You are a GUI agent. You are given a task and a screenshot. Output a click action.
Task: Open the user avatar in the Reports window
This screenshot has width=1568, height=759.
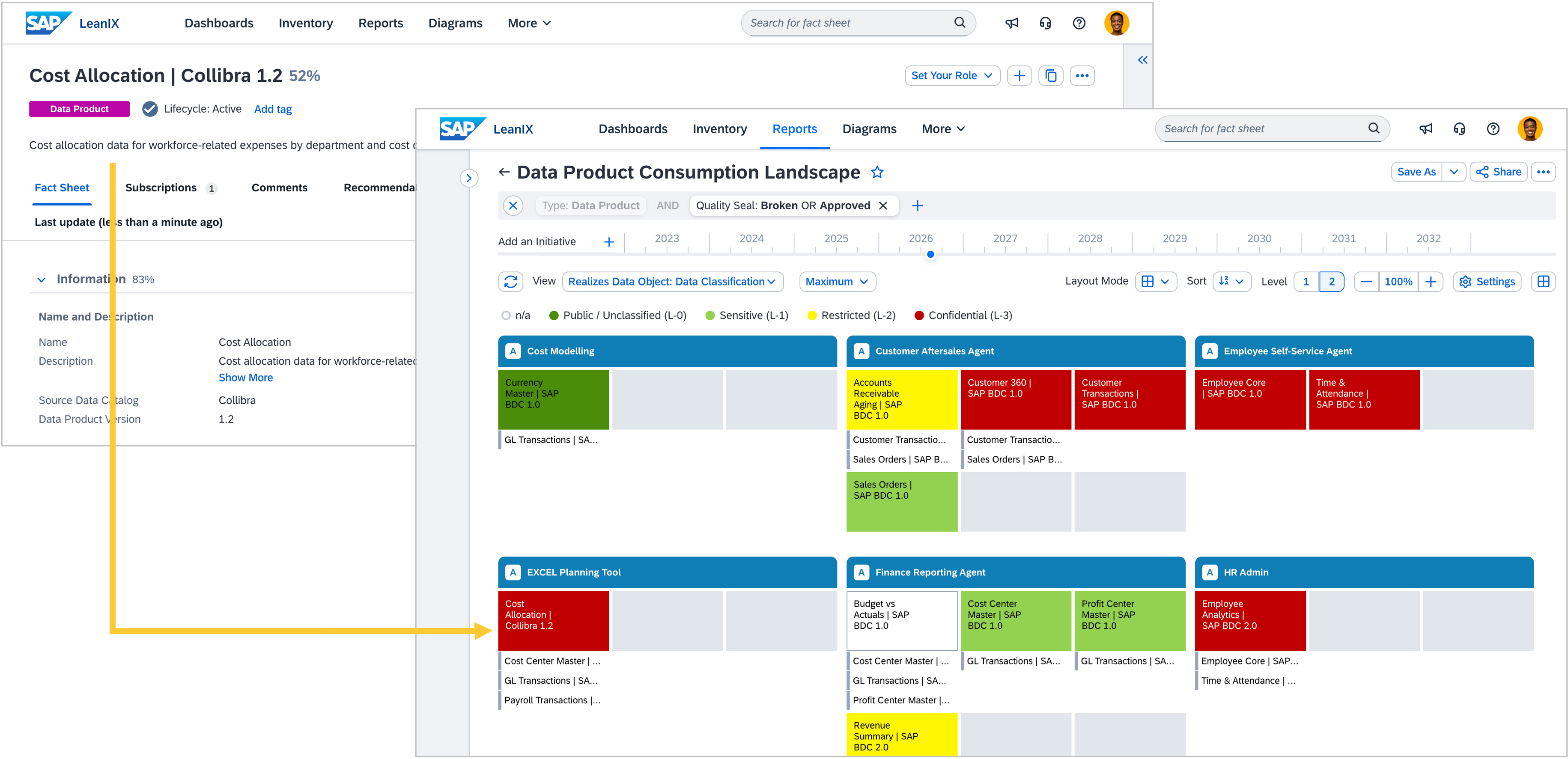click(x=1529, y=128)
